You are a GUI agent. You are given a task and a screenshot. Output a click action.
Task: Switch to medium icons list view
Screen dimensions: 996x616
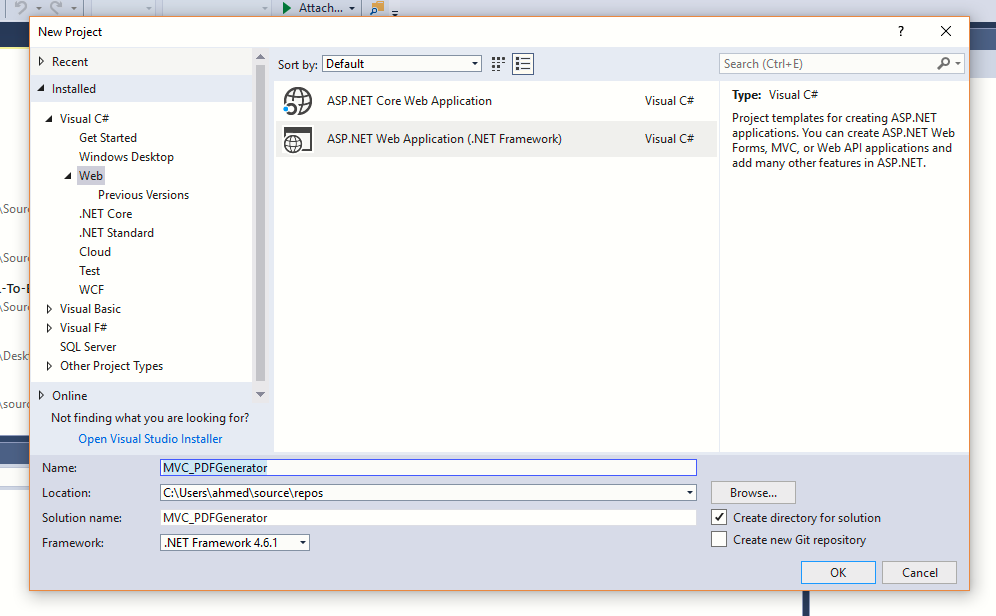523,64
